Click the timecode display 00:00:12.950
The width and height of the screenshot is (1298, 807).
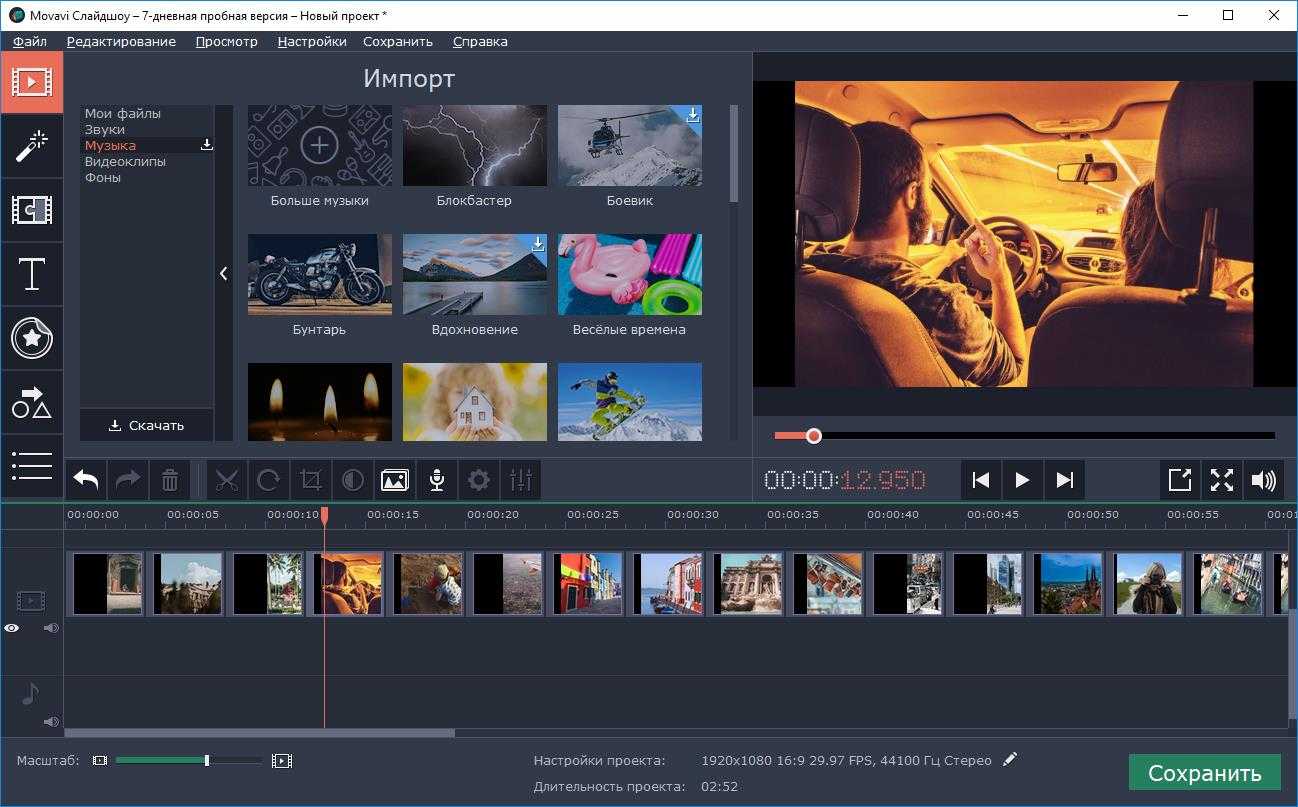(845, 481)
